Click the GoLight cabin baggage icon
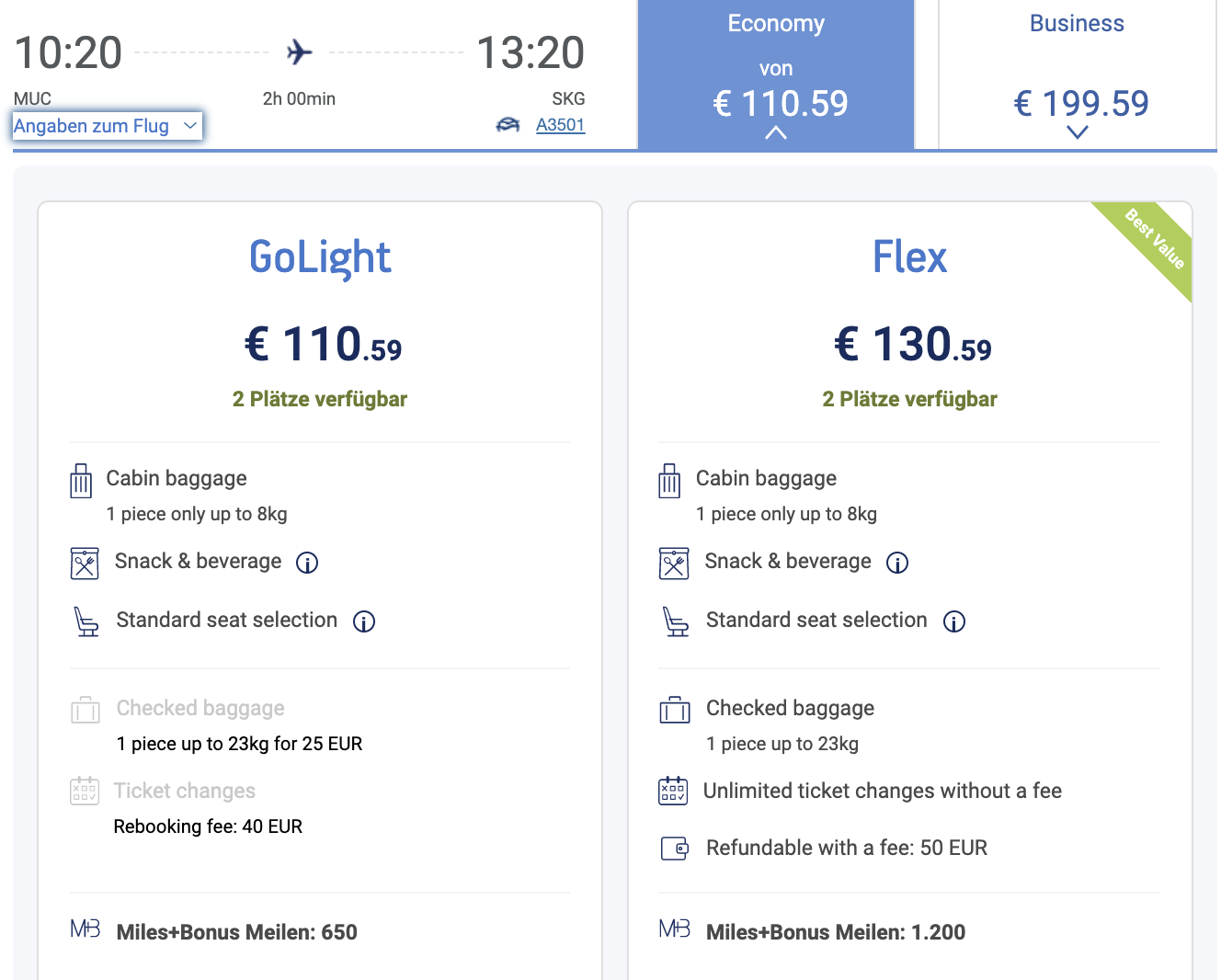 click(x=82, y=480)
